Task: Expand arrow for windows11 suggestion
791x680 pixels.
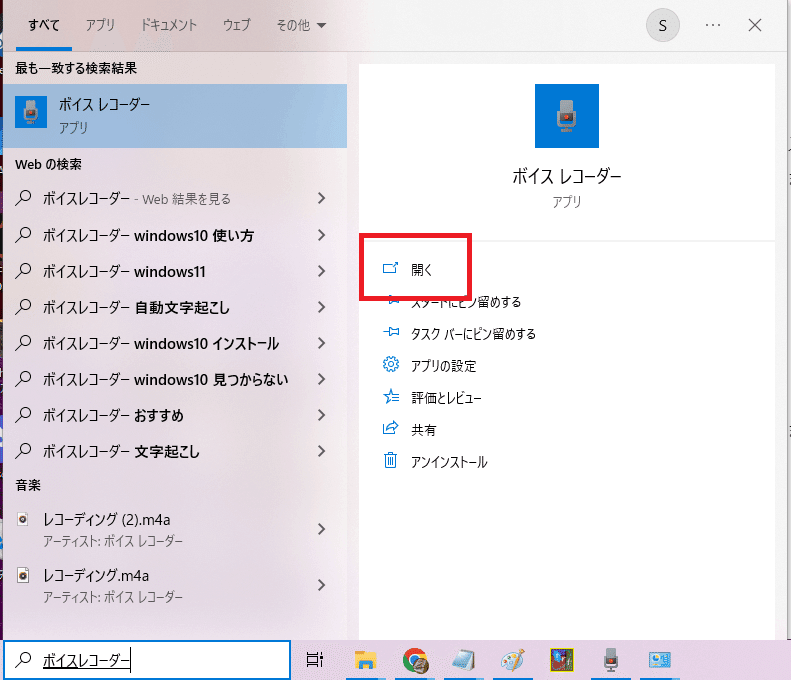Action: pyautogui.click(x=321, y=271)
